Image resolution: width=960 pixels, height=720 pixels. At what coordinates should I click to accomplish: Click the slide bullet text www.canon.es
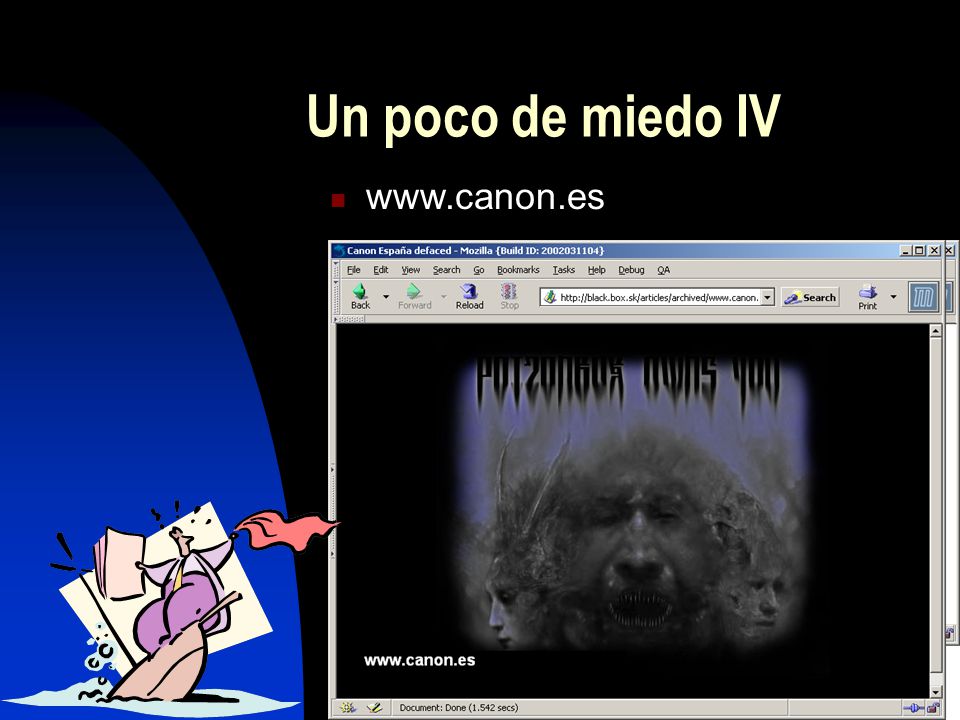485,198
